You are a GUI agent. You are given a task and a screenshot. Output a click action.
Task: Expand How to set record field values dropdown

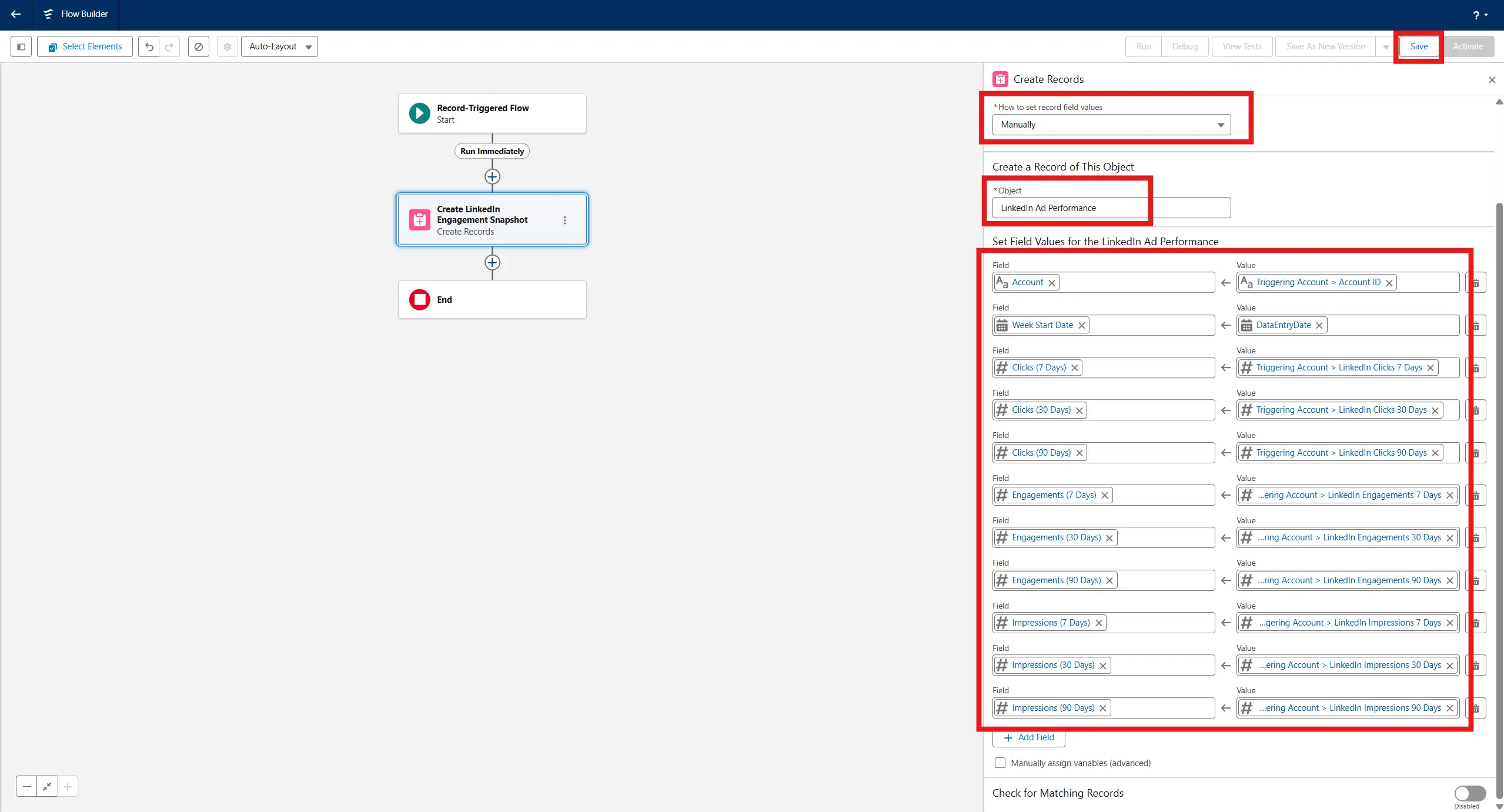[1111, 125]
